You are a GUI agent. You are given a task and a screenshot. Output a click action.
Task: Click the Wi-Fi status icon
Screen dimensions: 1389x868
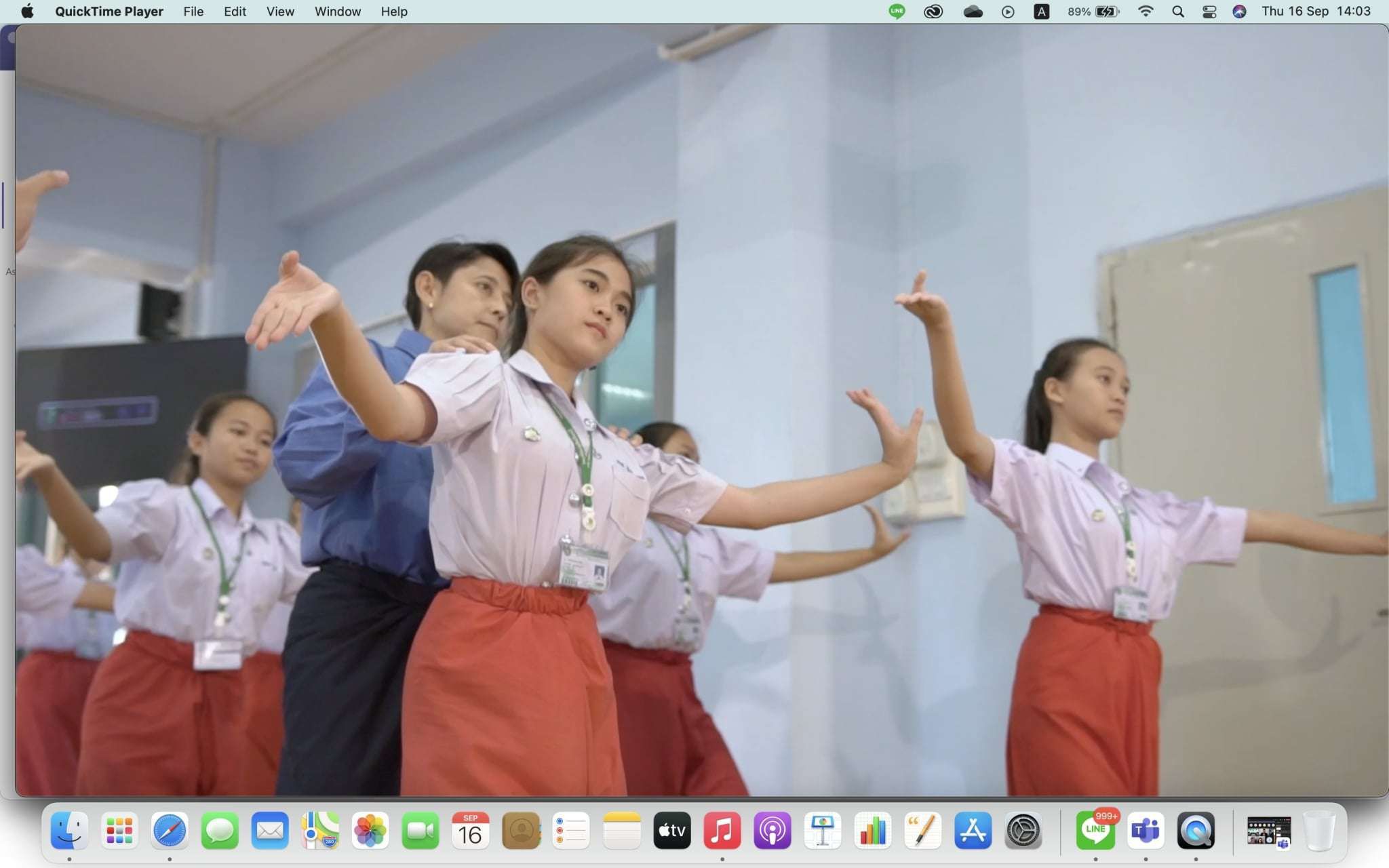(x=1146, y=12)
